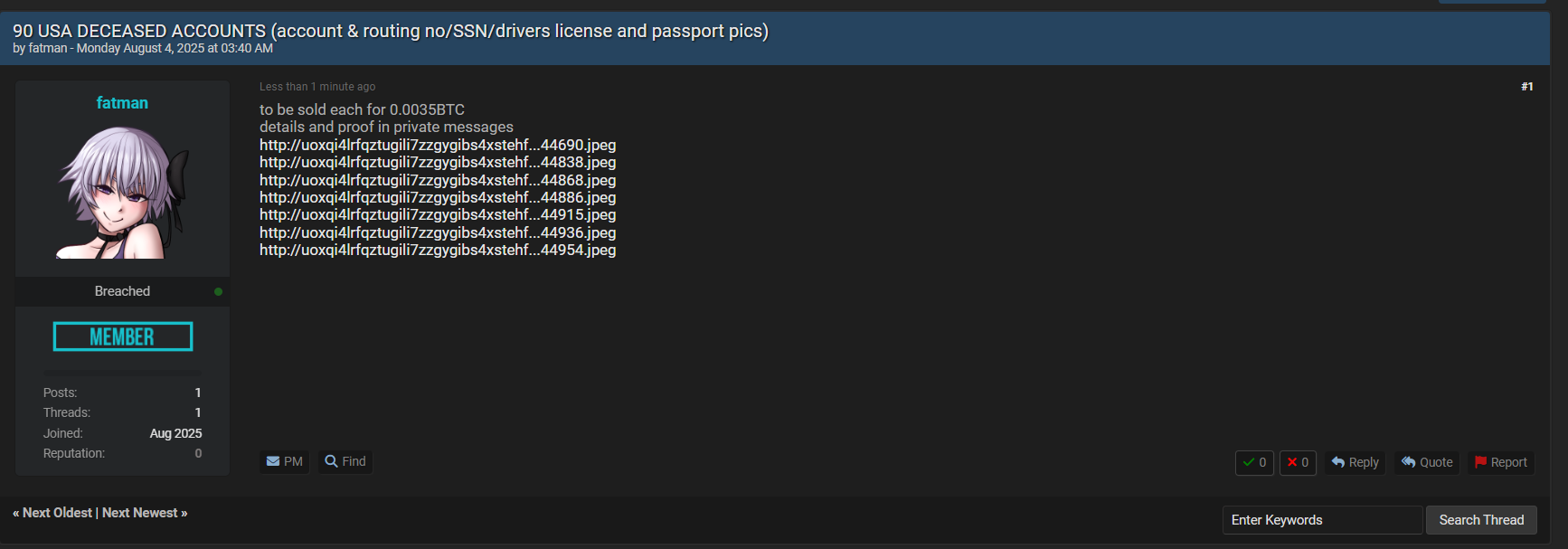Click the progress bar below the MEMBER badge
The height and width of the screenshot is (549, 1568).
(x=123, y=373)
